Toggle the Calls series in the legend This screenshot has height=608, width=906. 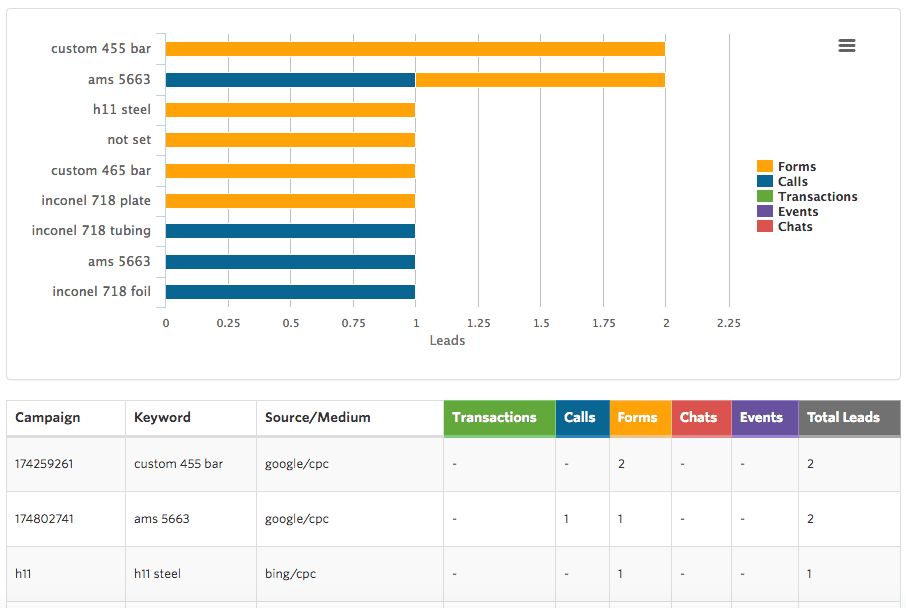tap(782, 181)
